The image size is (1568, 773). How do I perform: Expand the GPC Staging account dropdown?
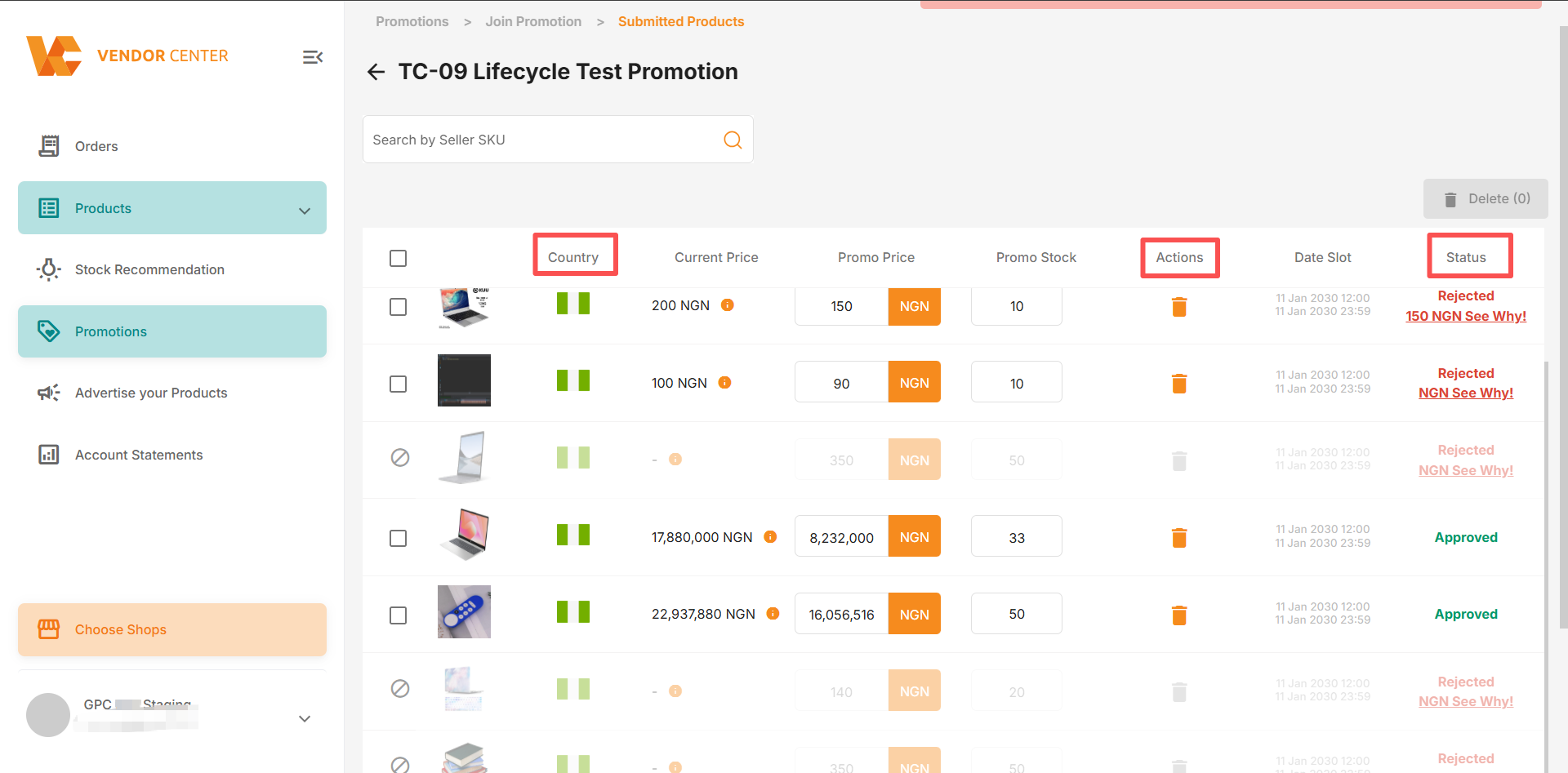305,718
